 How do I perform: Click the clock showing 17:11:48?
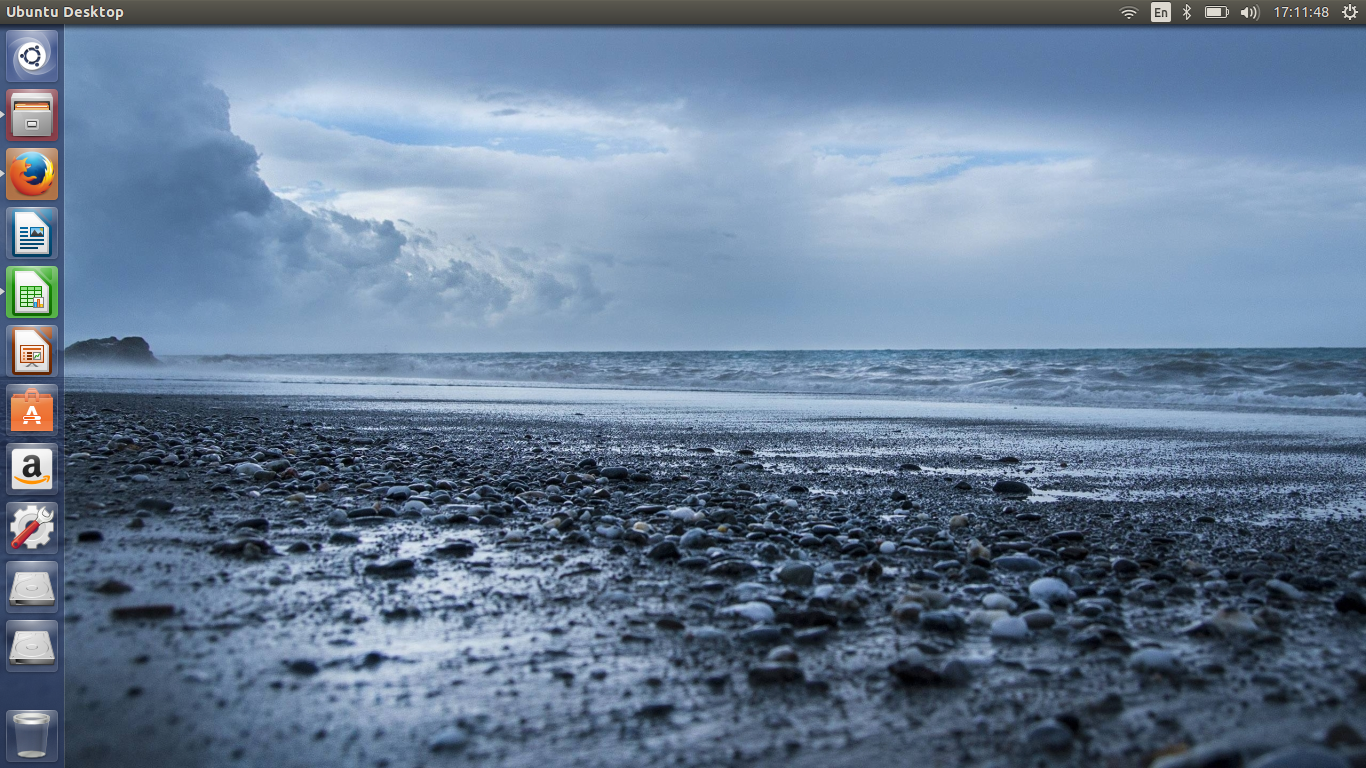[x=1301, y=12]
